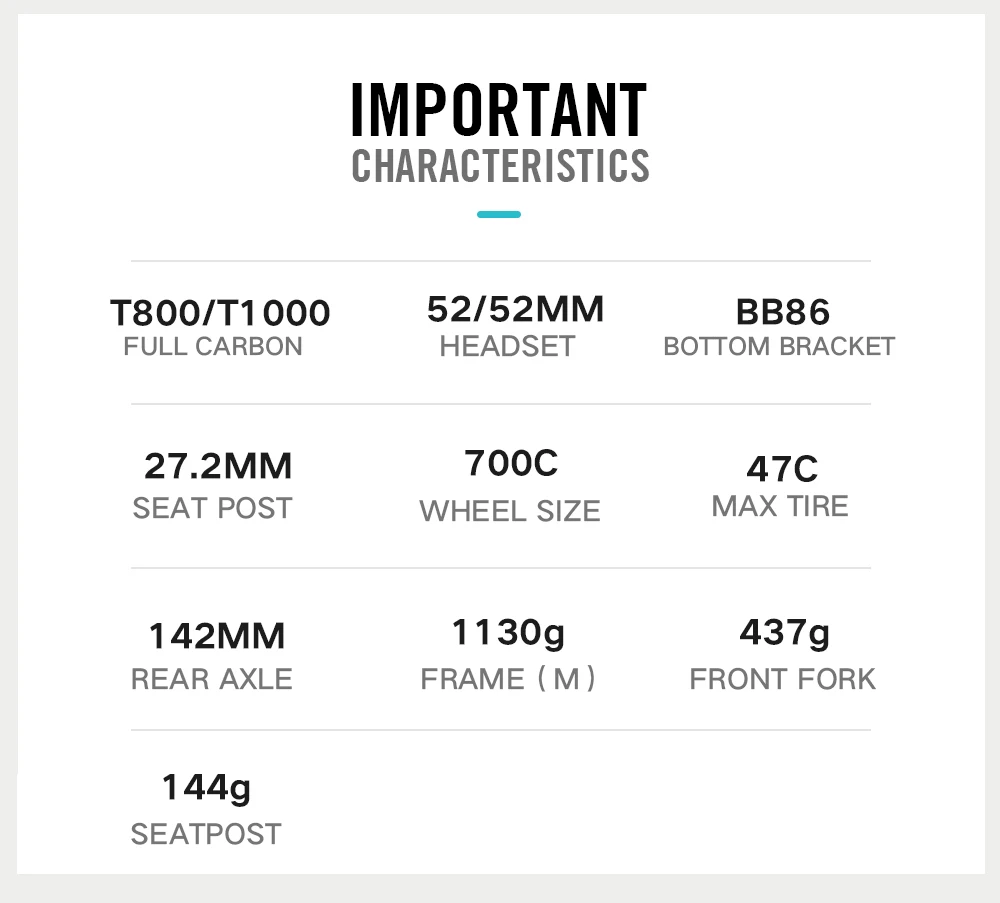Select the 27.2MM seat post value

[218, 466]
